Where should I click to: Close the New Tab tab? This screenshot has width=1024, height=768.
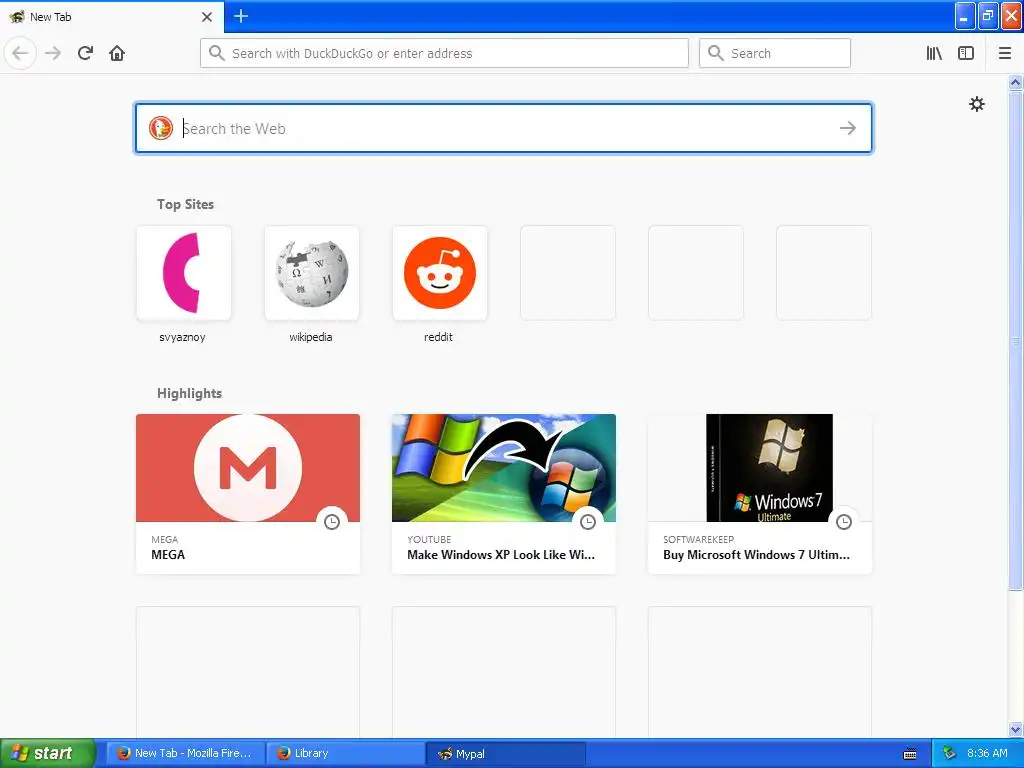point(206,17)
